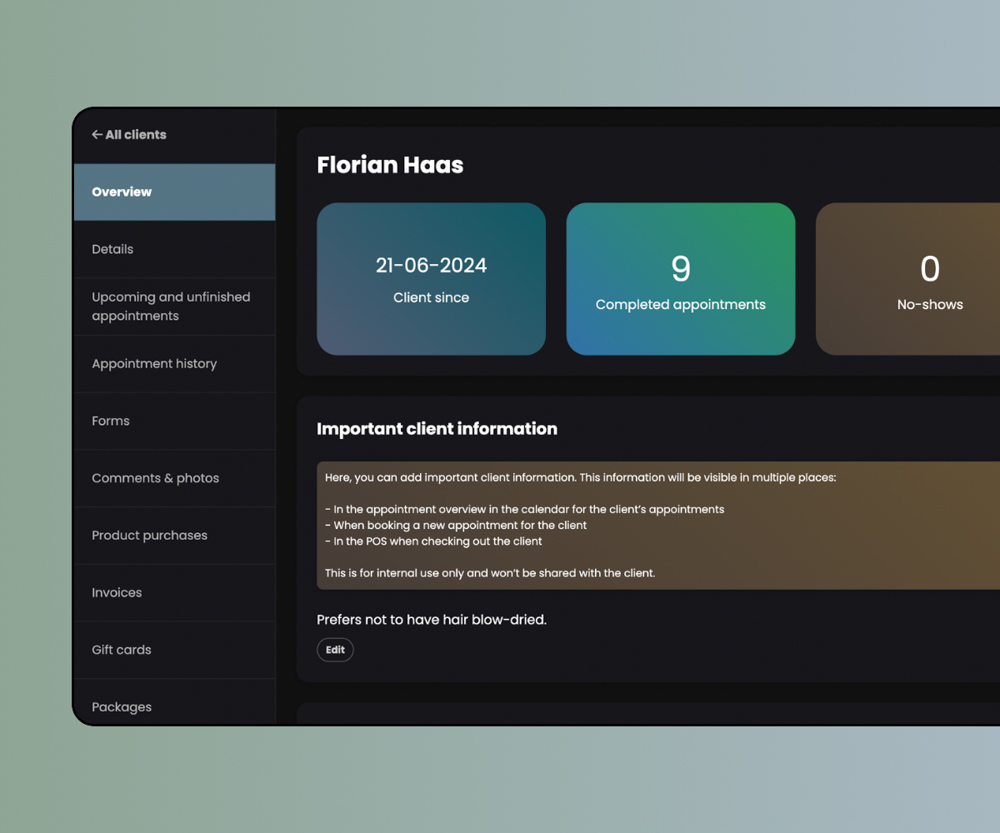Viewport: 1000px width, 833px height.
Task: Click the Client since 21-06-2024 card
Action: [431, 279]
